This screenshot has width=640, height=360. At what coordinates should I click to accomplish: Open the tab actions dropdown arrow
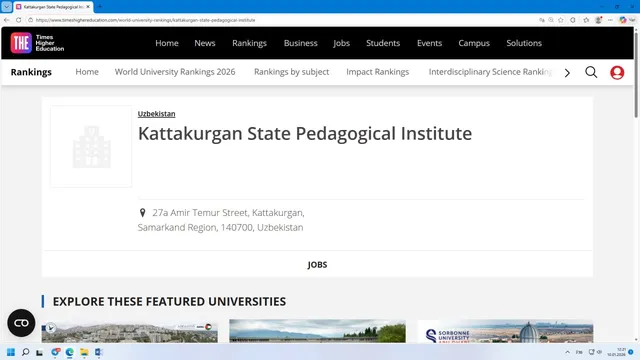pyautogui.click(x=7, y=7)
